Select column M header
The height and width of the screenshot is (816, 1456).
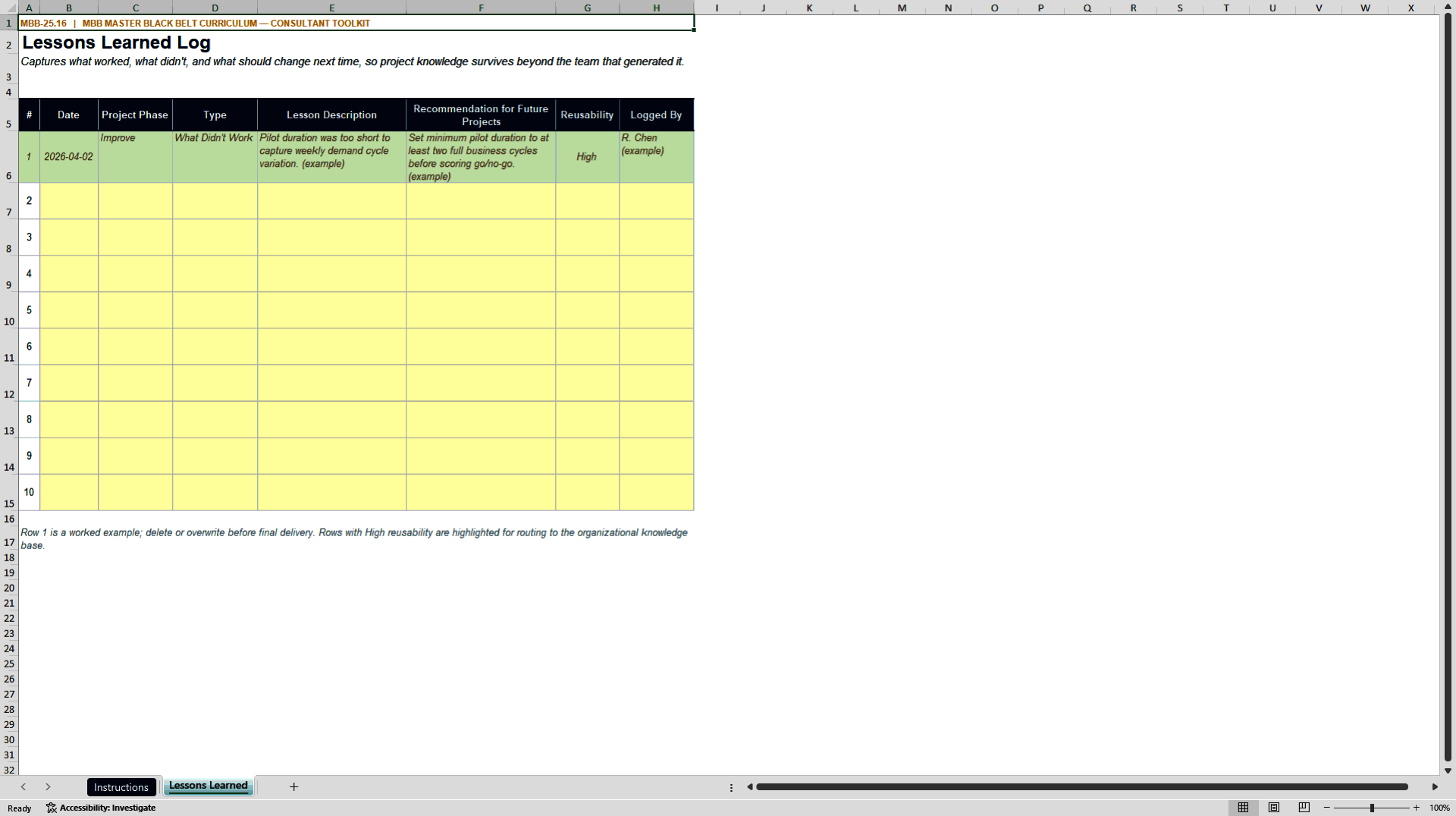[902, 8]
